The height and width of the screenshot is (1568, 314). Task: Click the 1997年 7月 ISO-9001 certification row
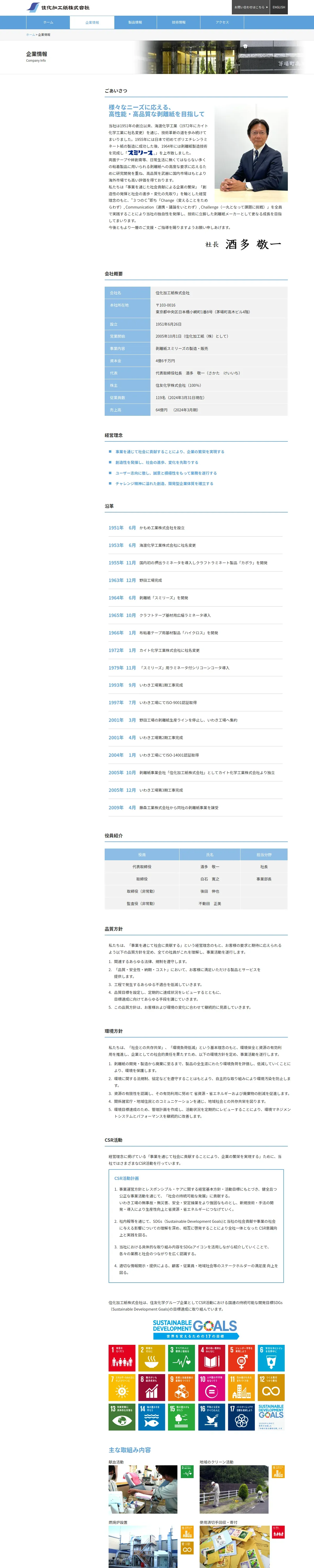196,702
